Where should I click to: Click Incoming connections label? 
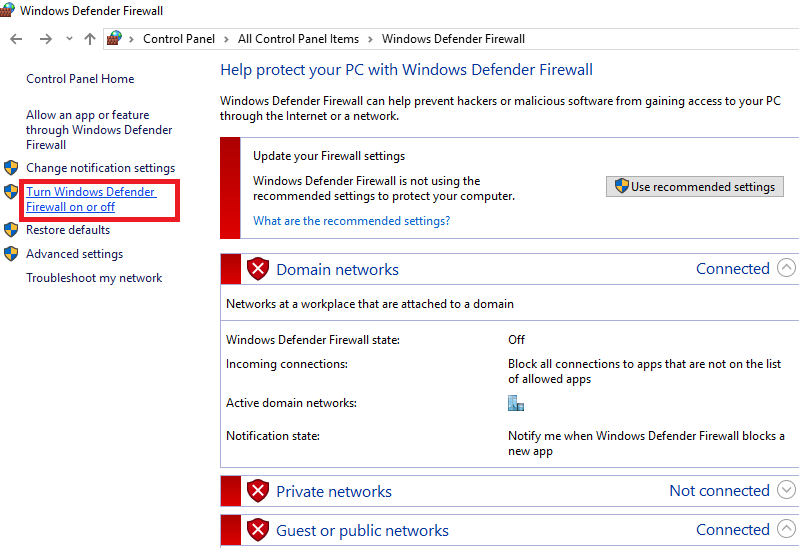(x=286, y=364)
